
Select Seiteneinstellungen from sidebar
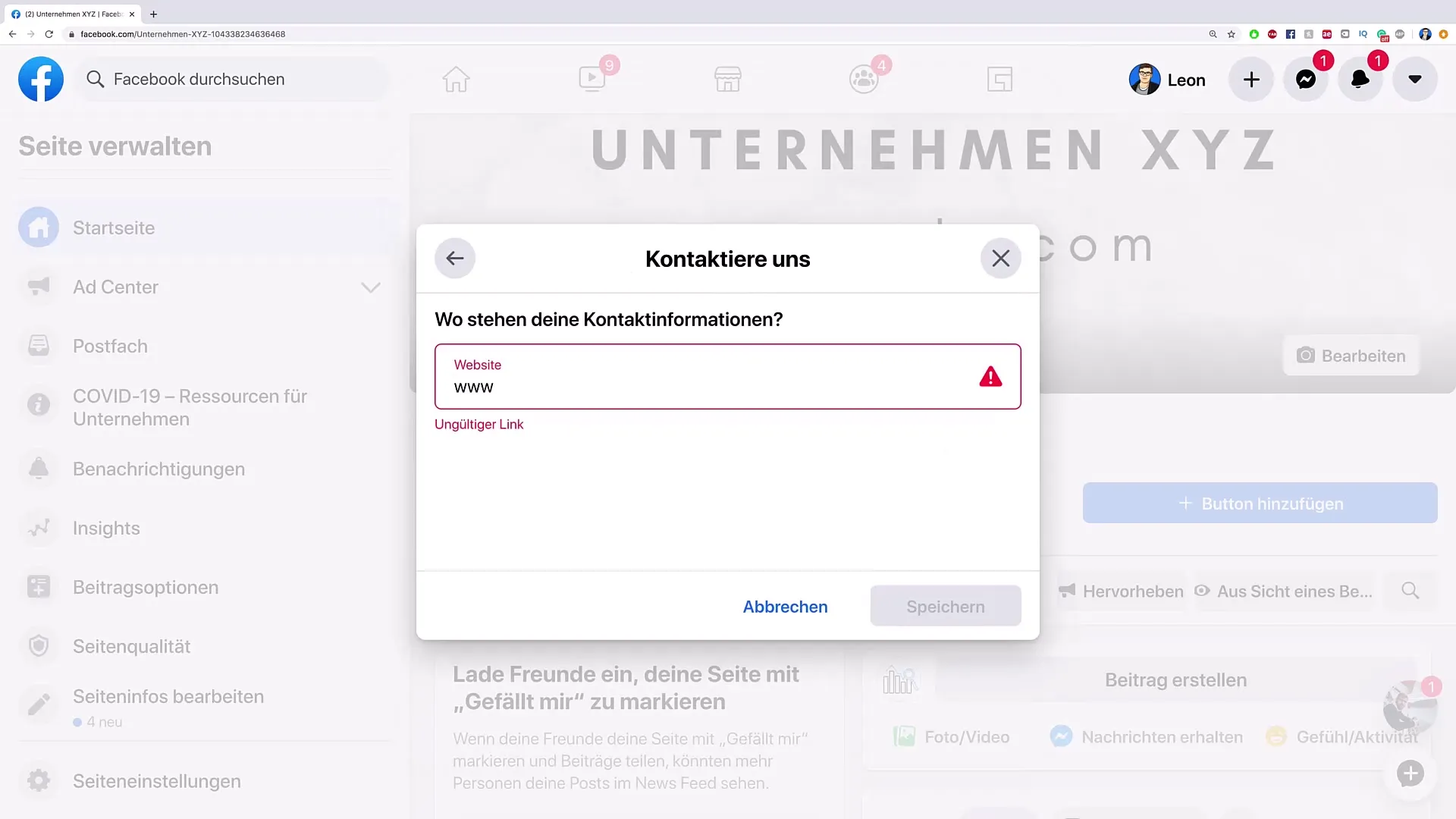click(157, 781)
